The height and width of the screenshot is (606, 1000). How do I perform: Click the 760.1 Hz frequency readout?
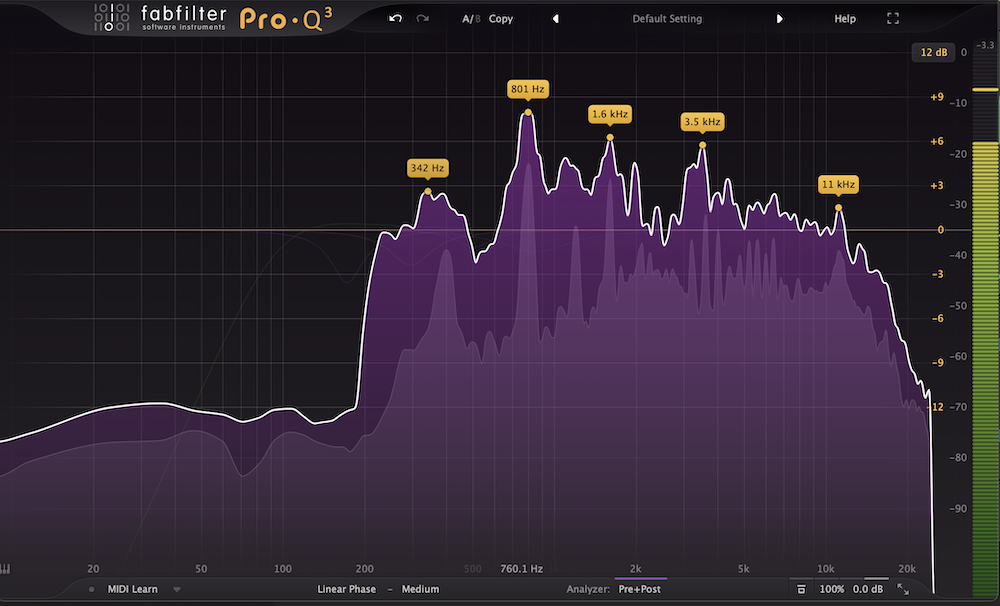click(521, 568)
